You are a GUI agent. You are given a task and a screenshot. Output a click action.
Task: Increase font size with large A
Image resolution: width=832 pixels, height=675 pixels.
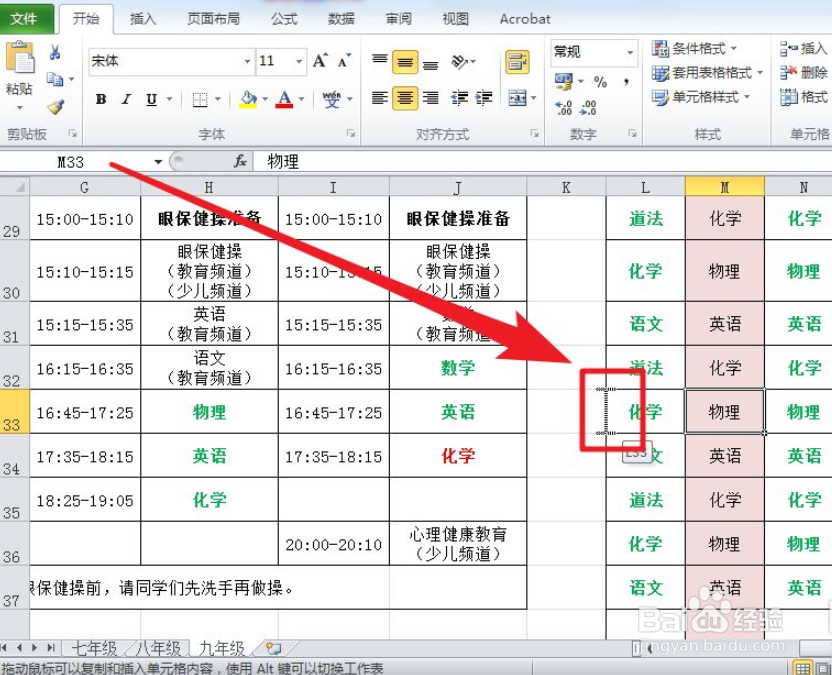coord(320,61)
